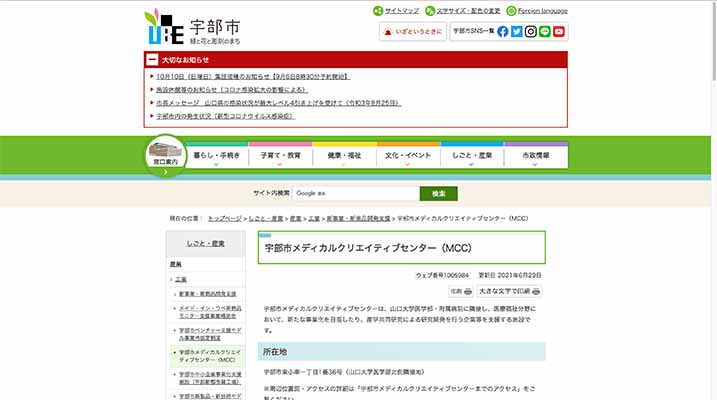This screenshot has height=400, width=717.
Task: Click the 所在地 section heading
Action: pyautogui.click(x=402, y=352)
